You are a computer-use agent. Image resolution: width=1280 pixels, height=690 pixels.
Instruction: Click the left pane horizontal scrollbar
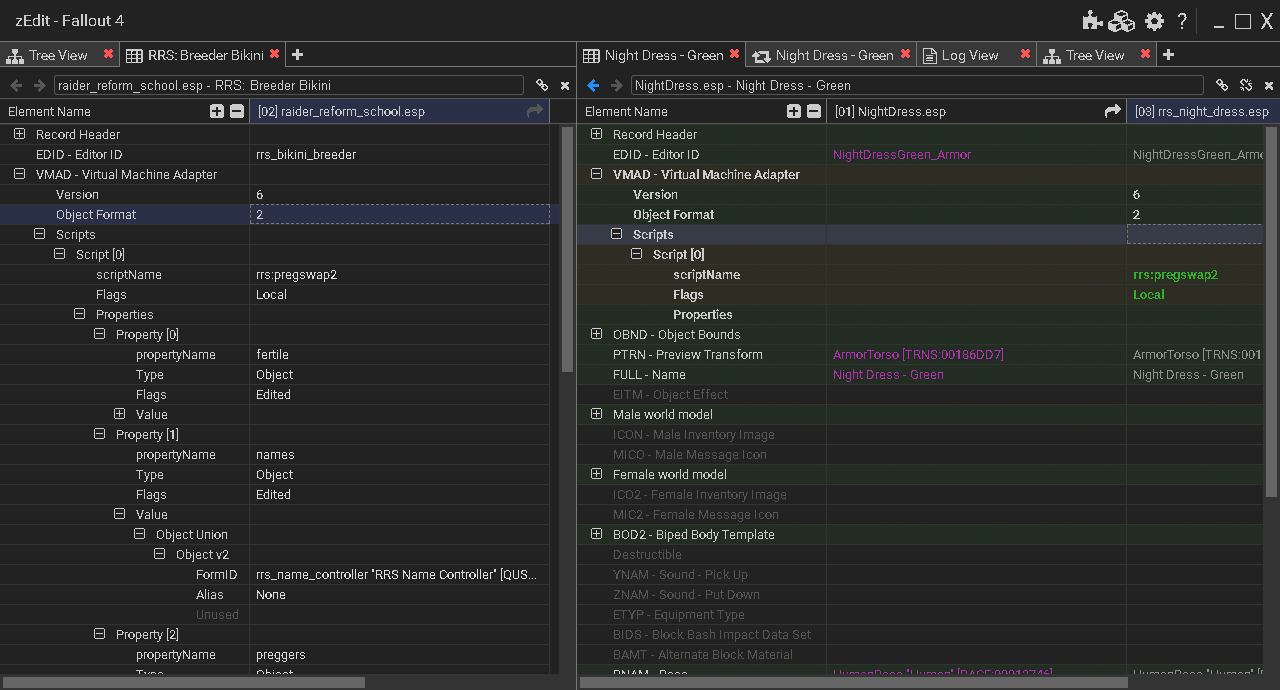(184, 682)
